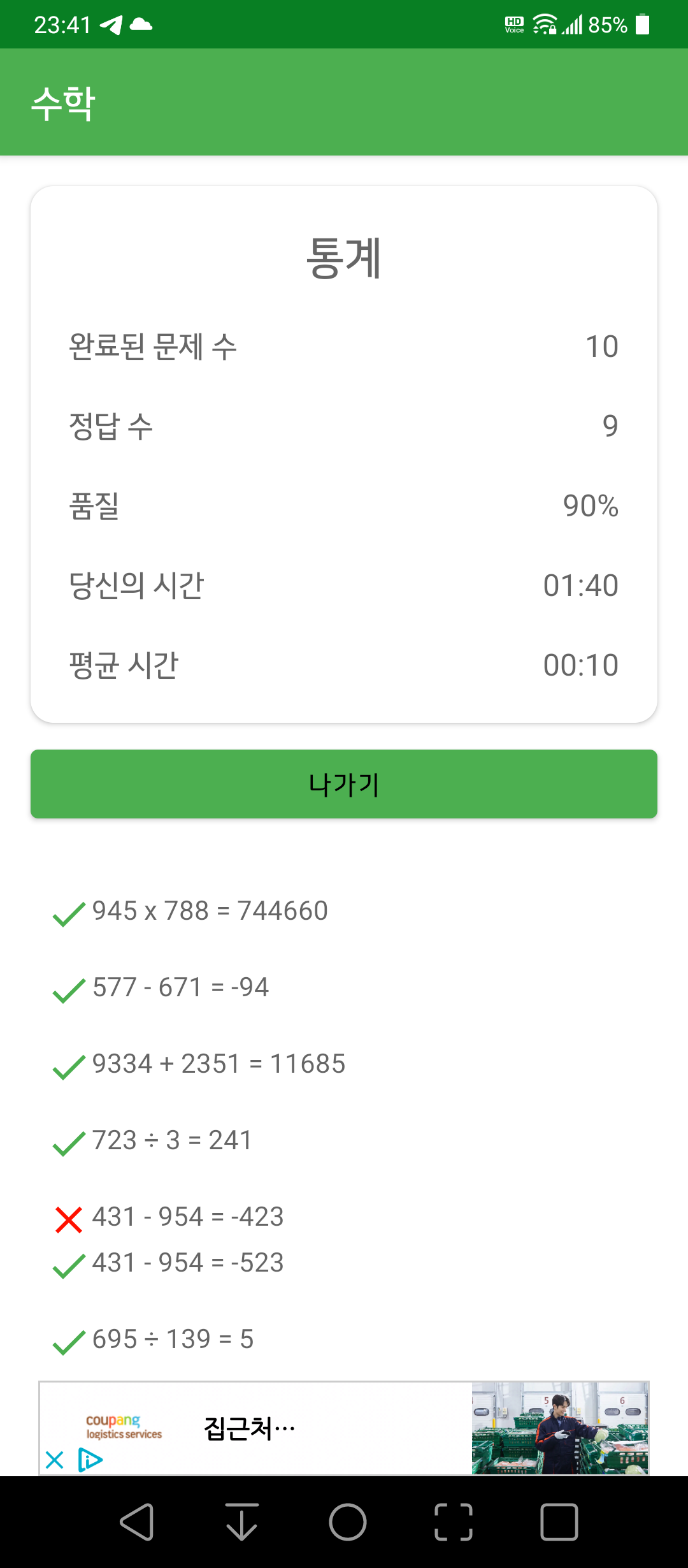
Task: Tap the 품질 90% statistic row
Action: [344, 506]
